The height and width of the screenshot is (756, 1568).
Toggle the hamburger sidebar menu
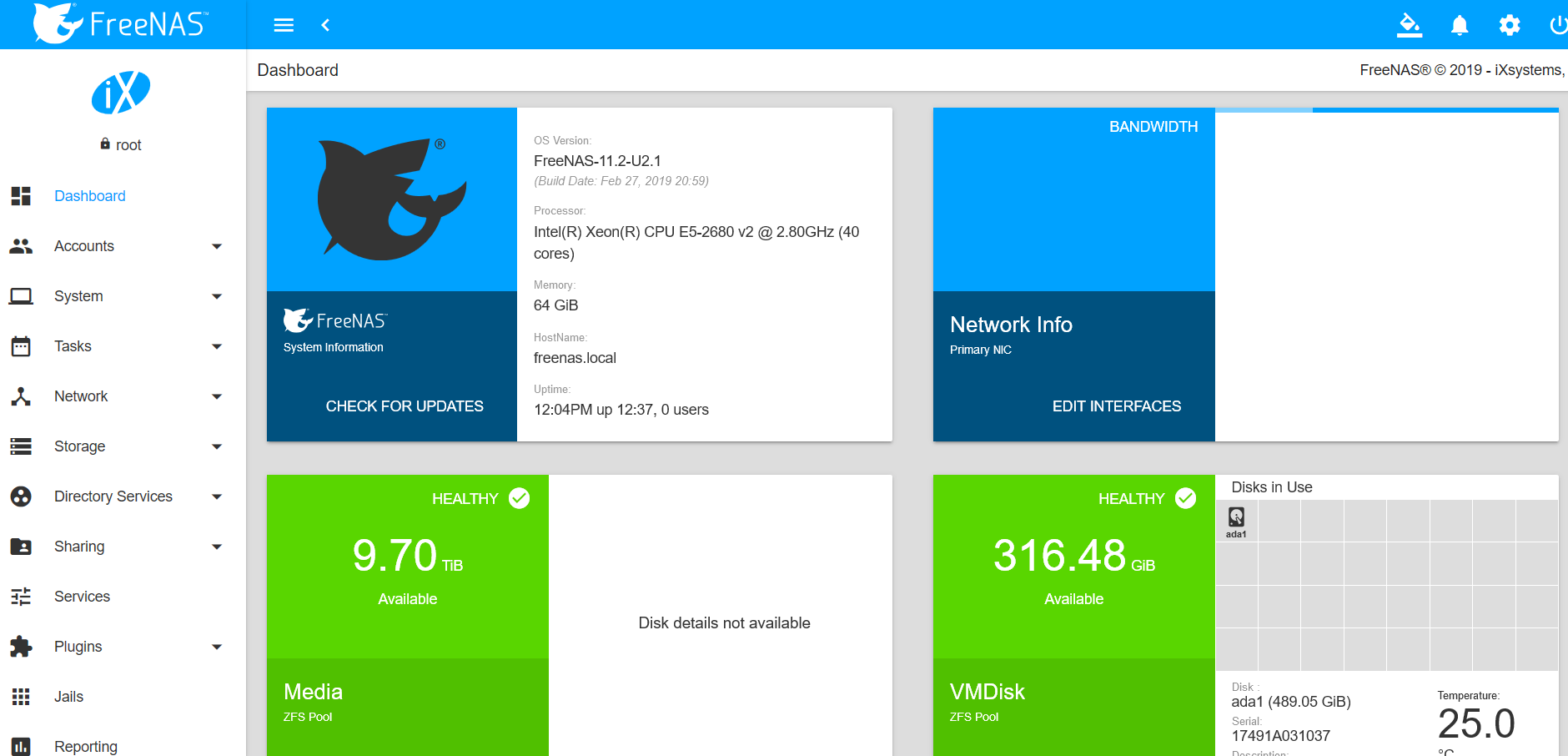(284, 25)
